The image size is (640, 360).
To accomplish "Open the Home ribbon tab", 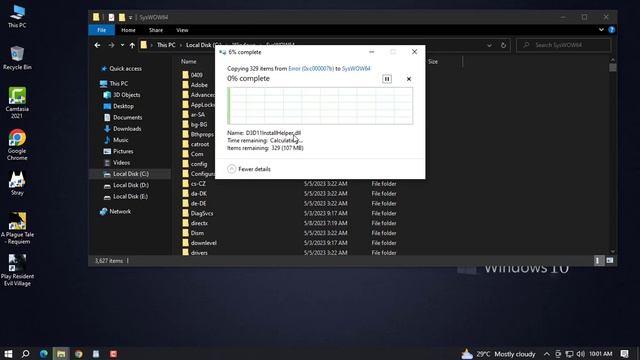I will [x=128, y=30].
